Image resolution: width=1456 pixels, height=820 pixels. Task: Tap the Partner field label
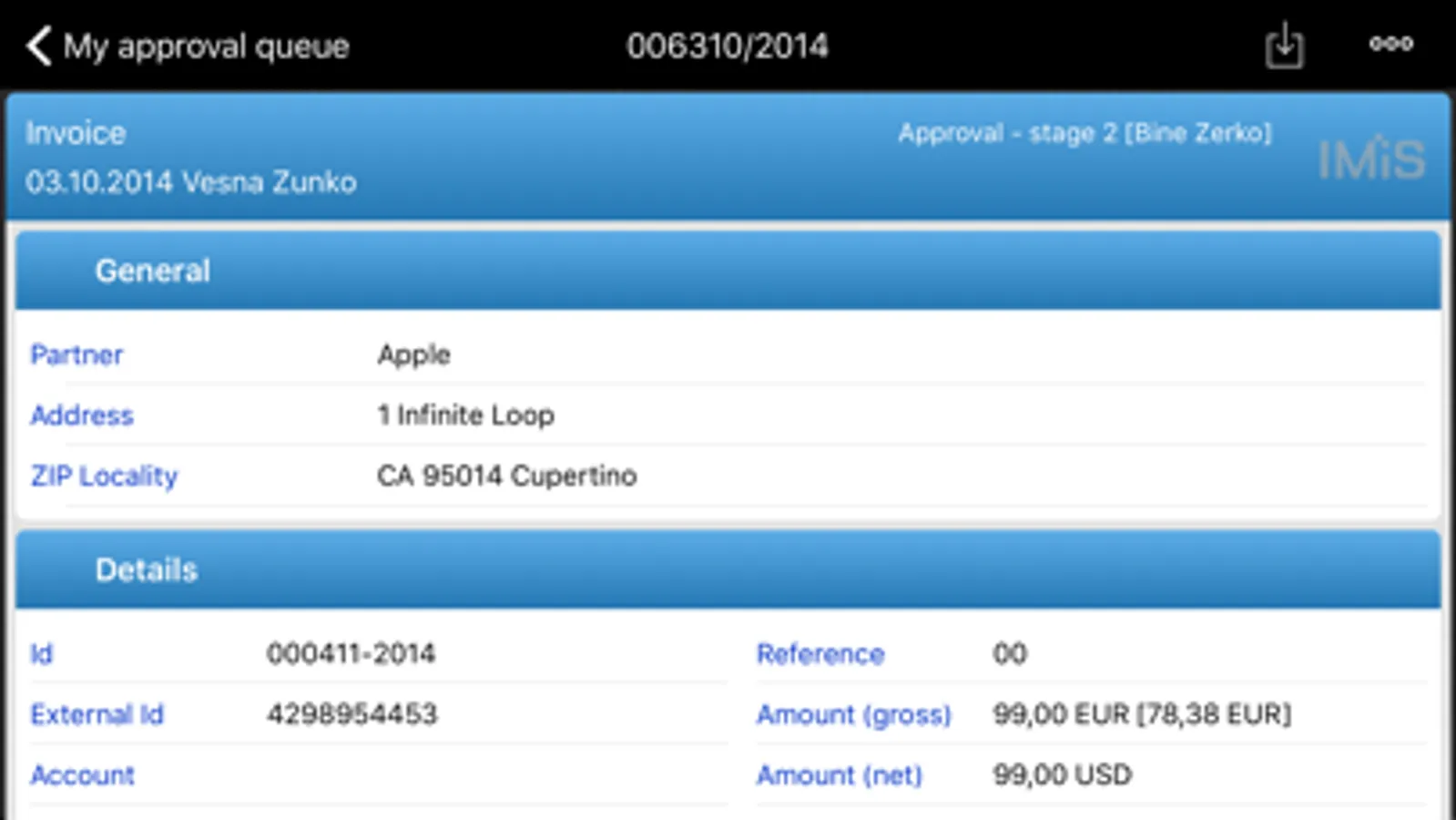(76, 354)
